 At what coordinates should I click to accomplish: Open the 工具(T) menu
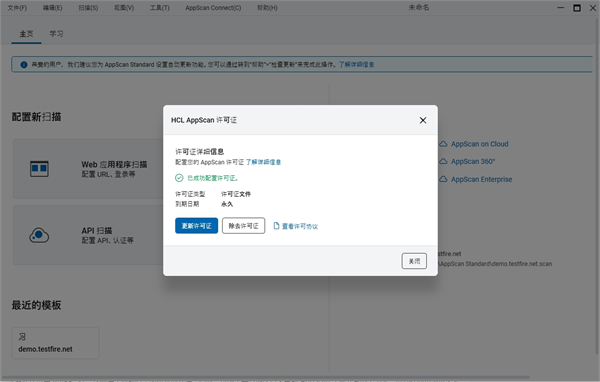tap(160, 8)
